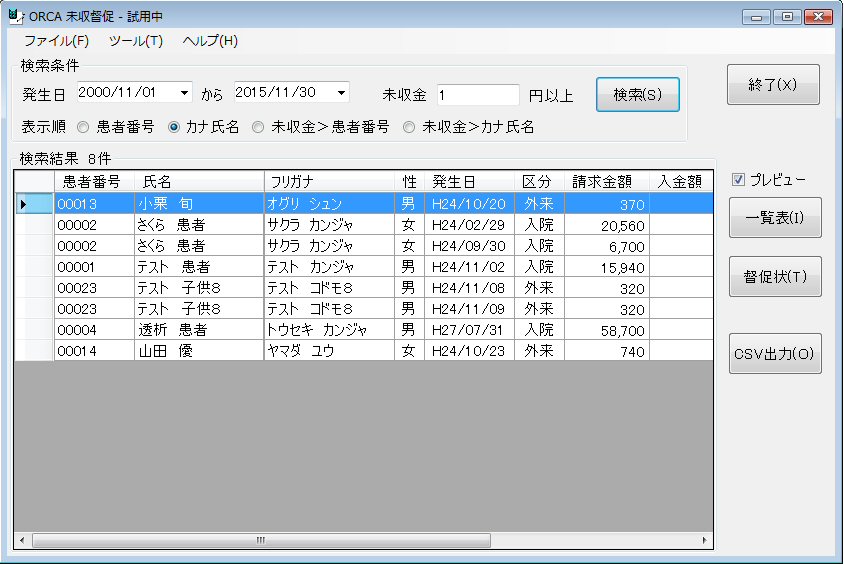
Task: Click the scroll-right arrow of results grid
Action: click(x=705, y=540)
